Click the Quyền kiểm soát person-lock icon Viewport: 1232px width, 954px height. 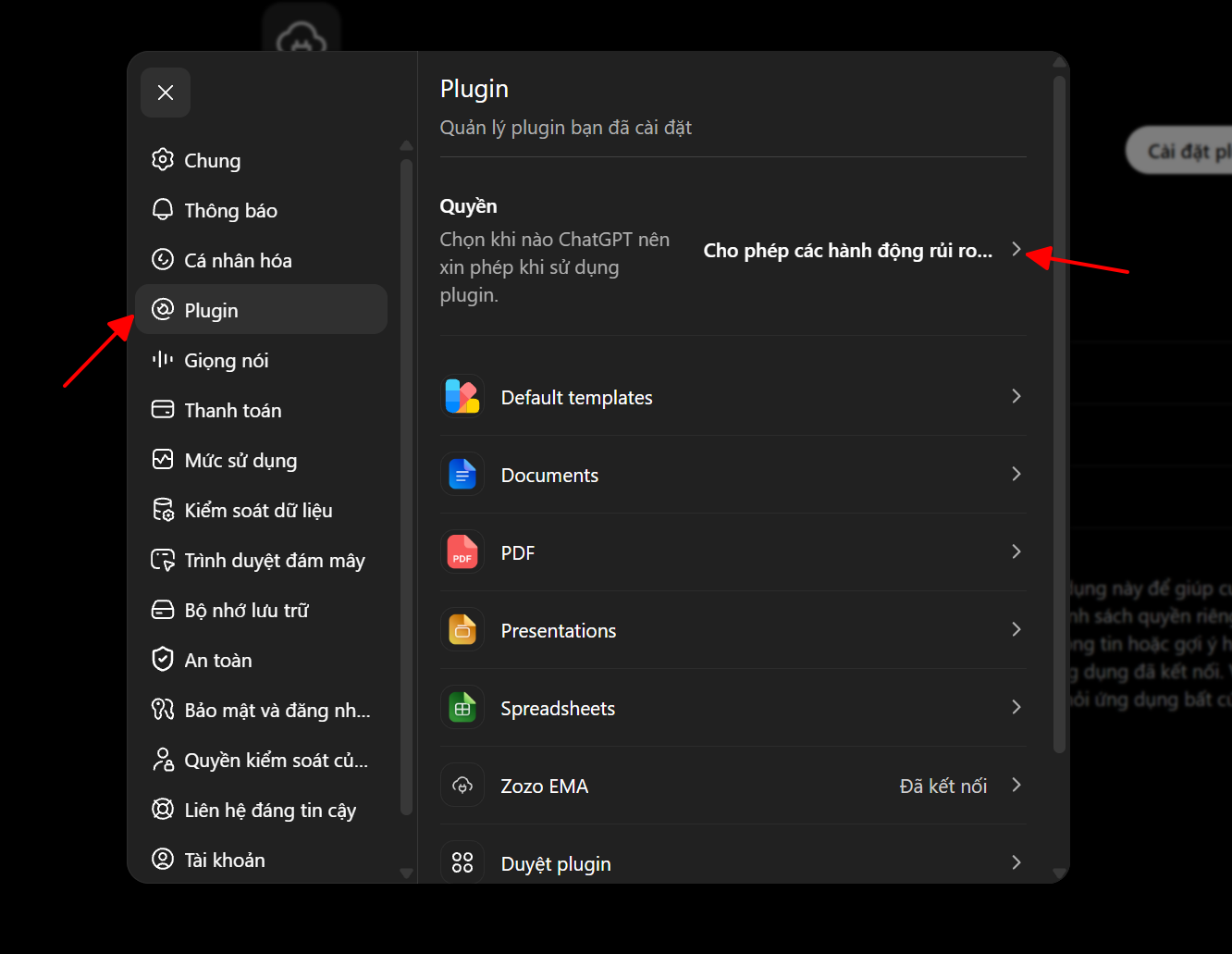163,759
